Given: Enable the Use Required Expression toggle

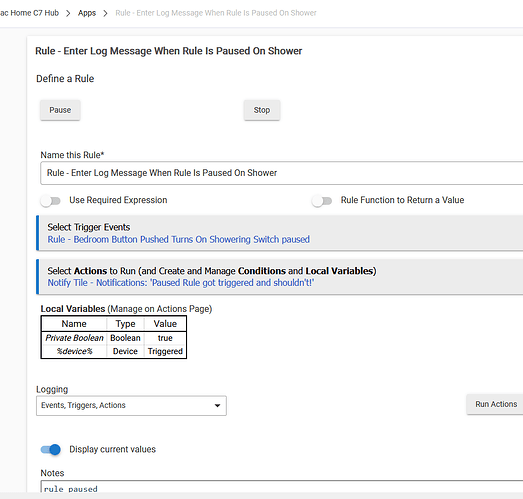Looking at the screenshot, I should pos(50,201).
